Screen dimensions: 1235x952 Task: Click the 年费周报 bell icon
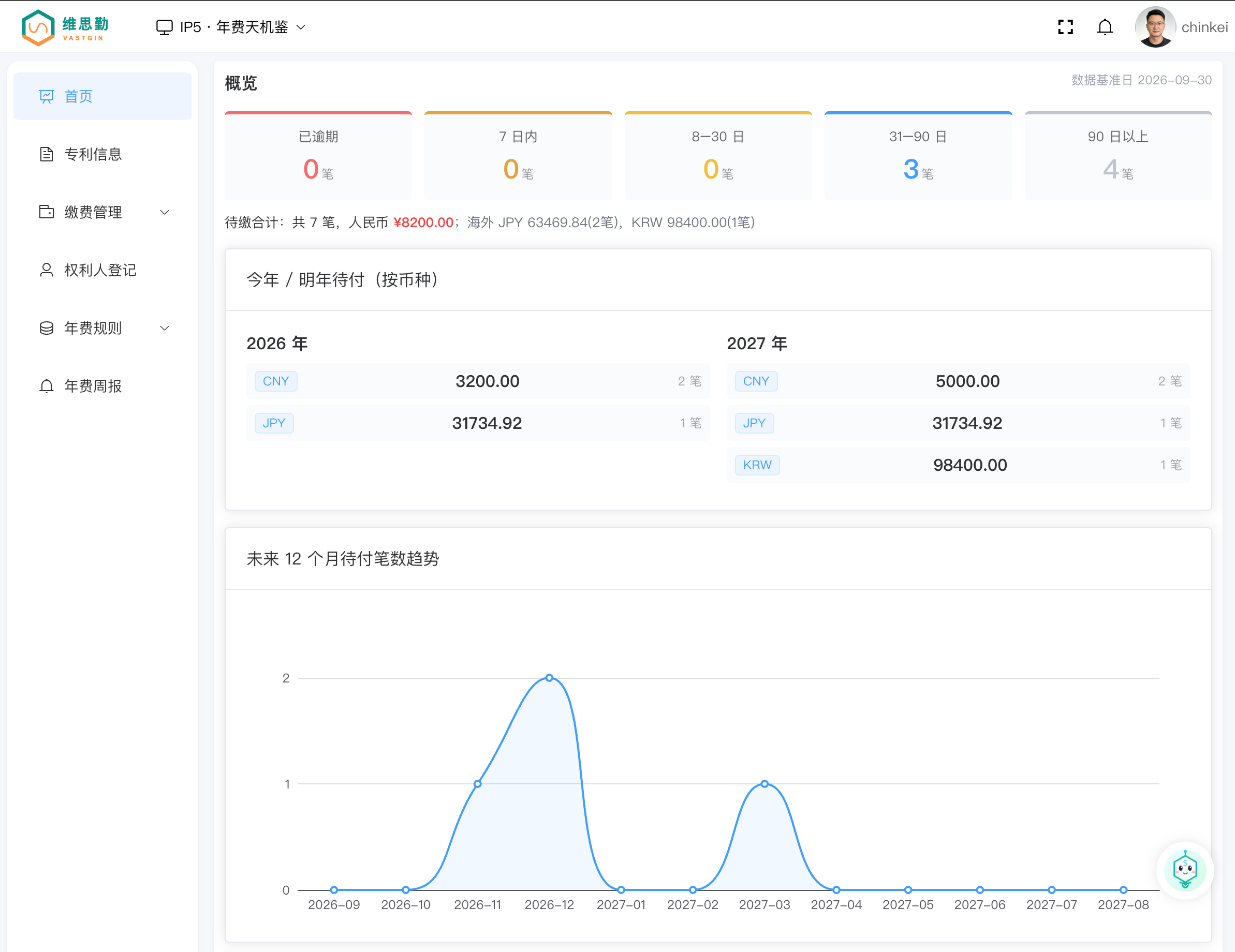47,386
